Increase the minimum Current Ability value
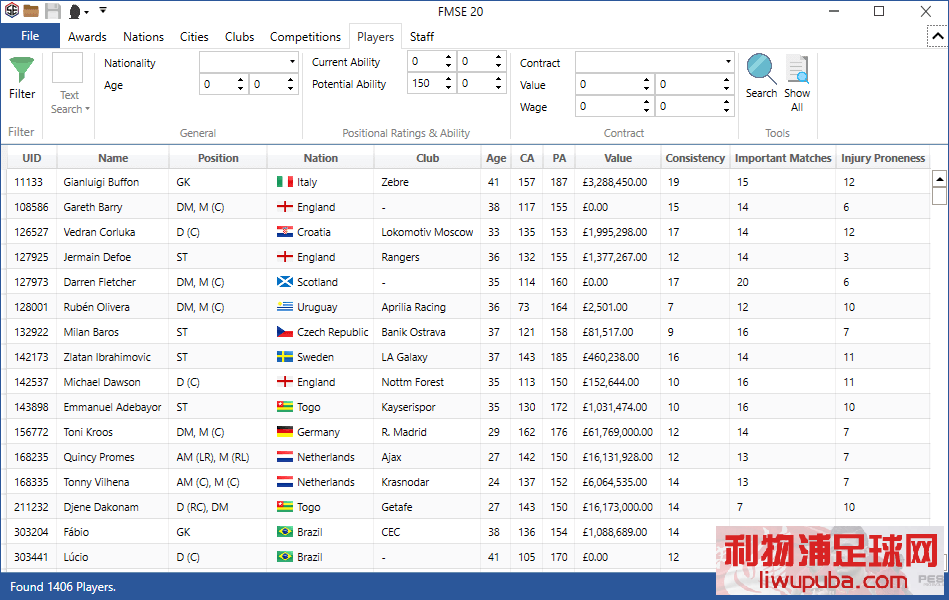Screen dimensions: 949x600 click(x=448, y=57)
